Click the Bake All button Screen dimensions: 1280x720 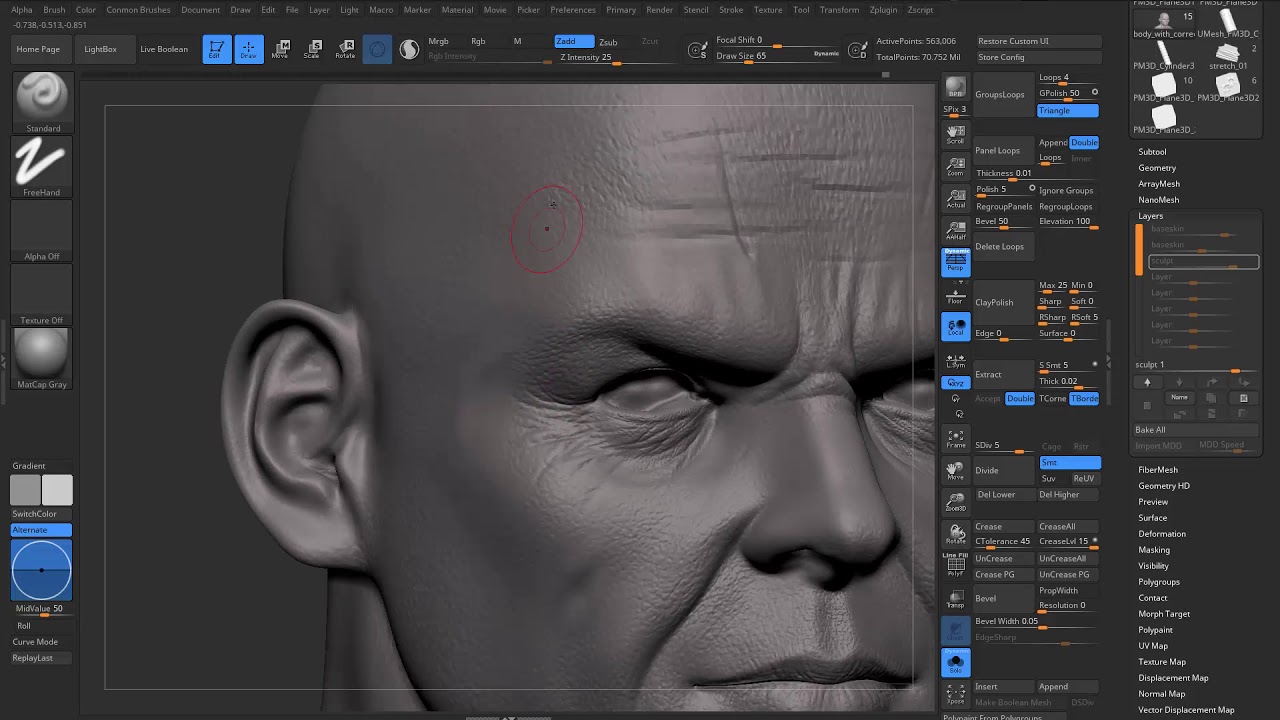coord(1196,430)
